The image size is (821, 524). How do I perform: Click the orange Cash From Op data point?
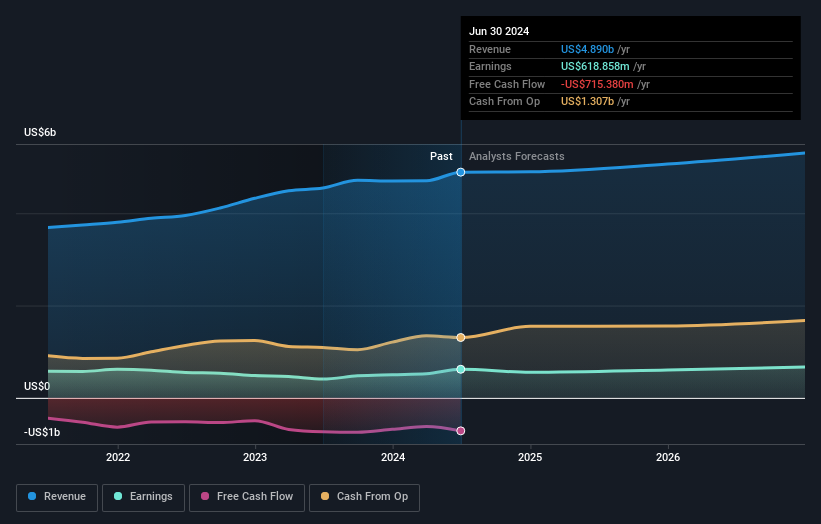click(461, 338)
